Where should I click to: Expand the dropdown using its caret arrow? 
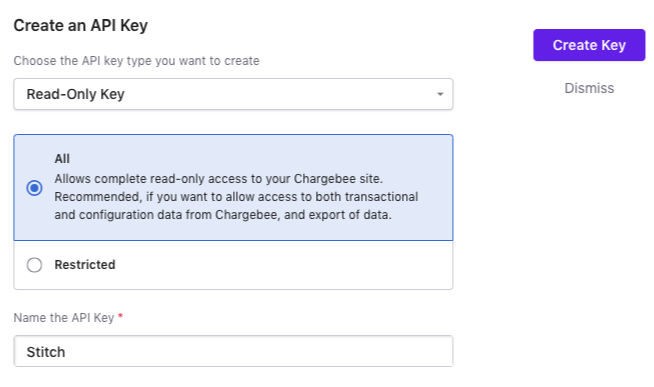(x=440, y=94)
